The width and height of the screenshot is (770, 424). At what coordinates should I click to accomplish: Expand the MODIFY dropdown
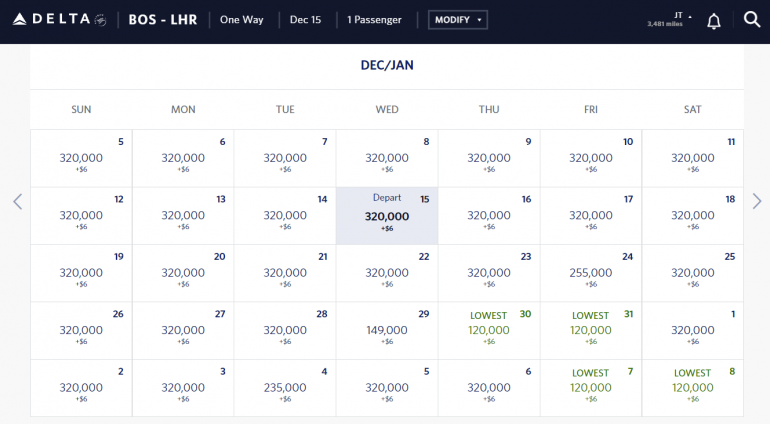458,20
